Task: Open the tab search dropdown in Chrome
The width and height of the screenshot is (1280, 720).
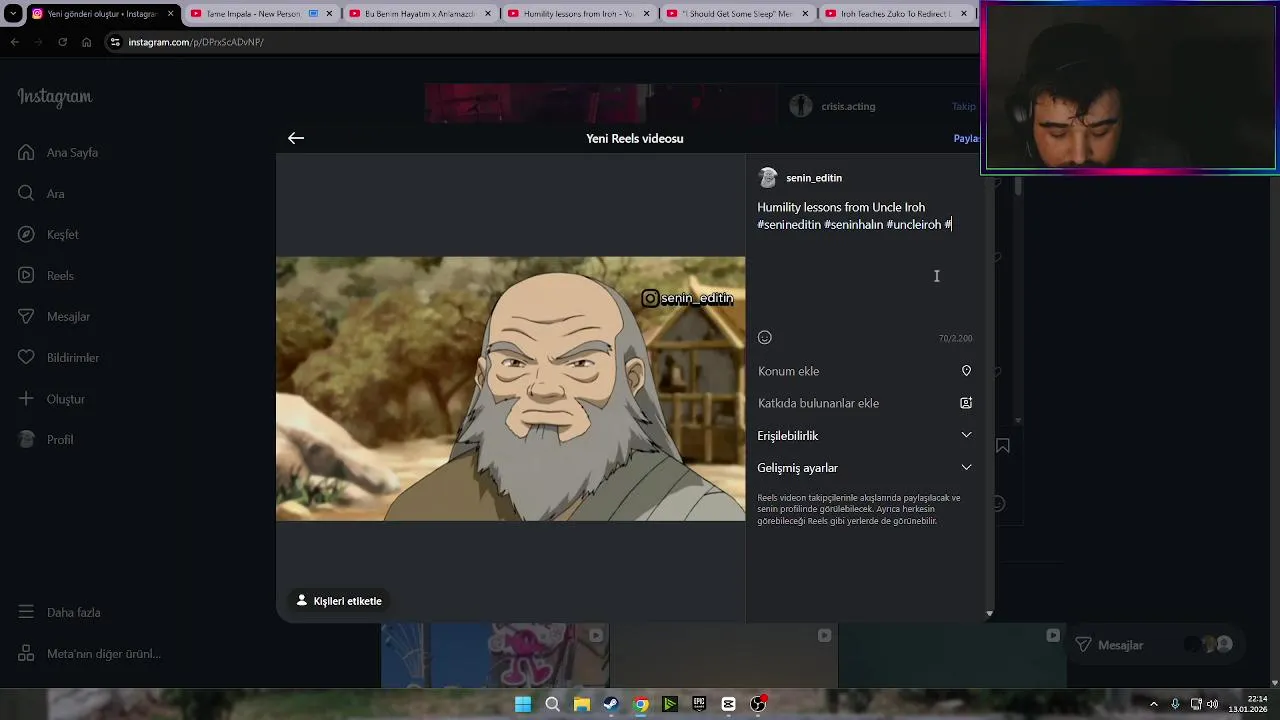Action: [13, 14]
